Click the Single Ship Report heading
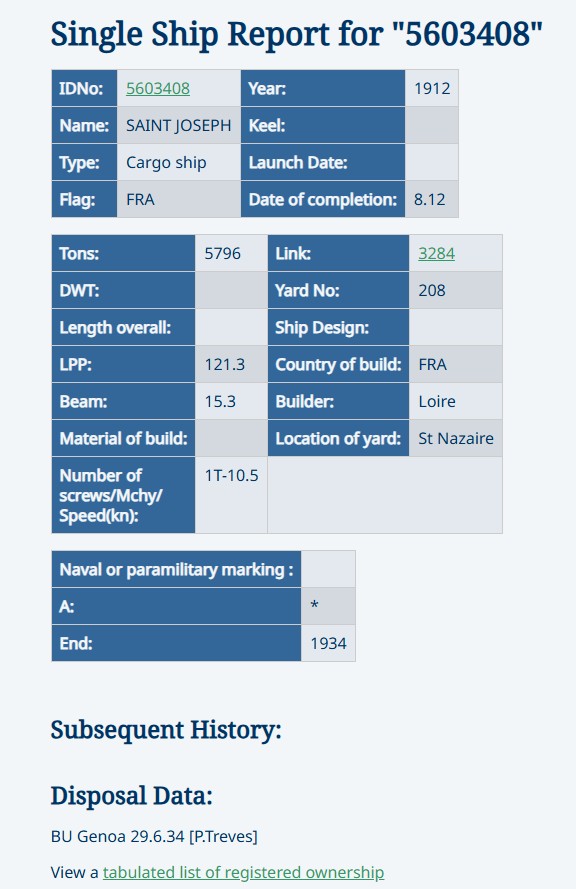 [x=297, y=34]
